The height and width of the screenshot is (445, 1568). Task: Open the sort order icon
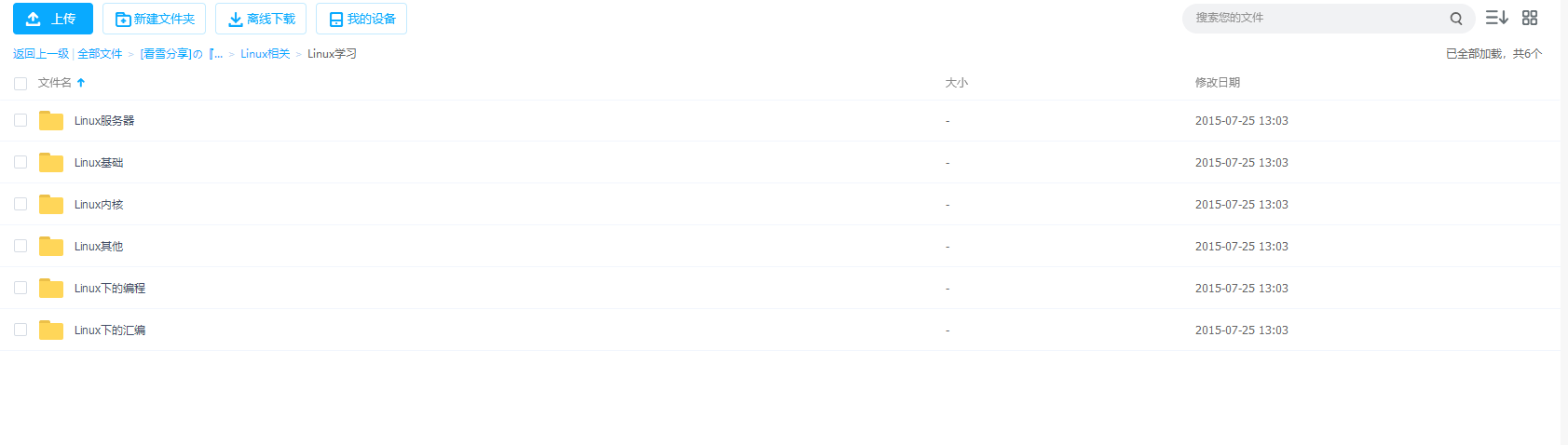point(1496,18)
